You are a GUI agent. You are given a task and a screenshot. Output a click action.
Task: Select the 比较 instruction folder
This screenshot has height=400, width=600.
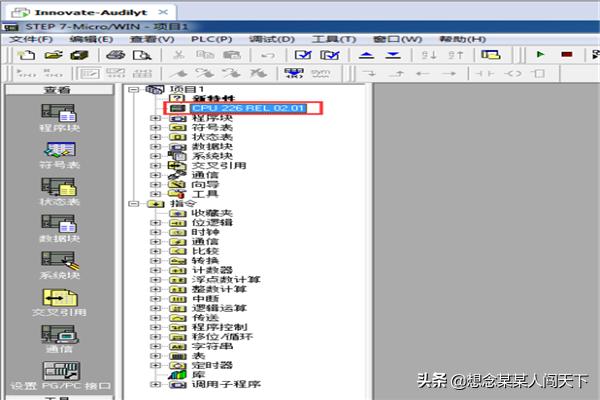click(205, 251)
